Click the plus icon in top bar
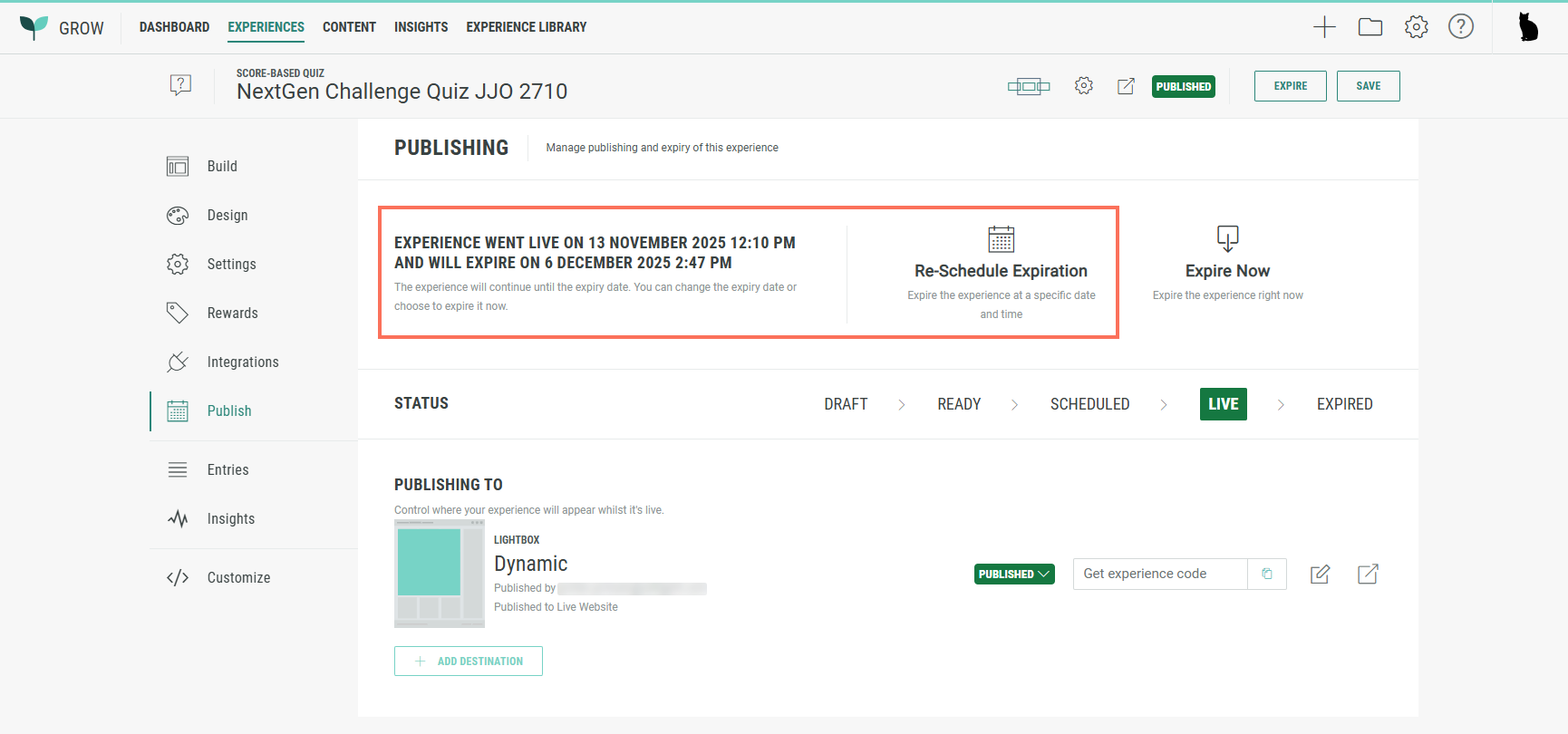The image size is (1568, 734). point(1324,27)
